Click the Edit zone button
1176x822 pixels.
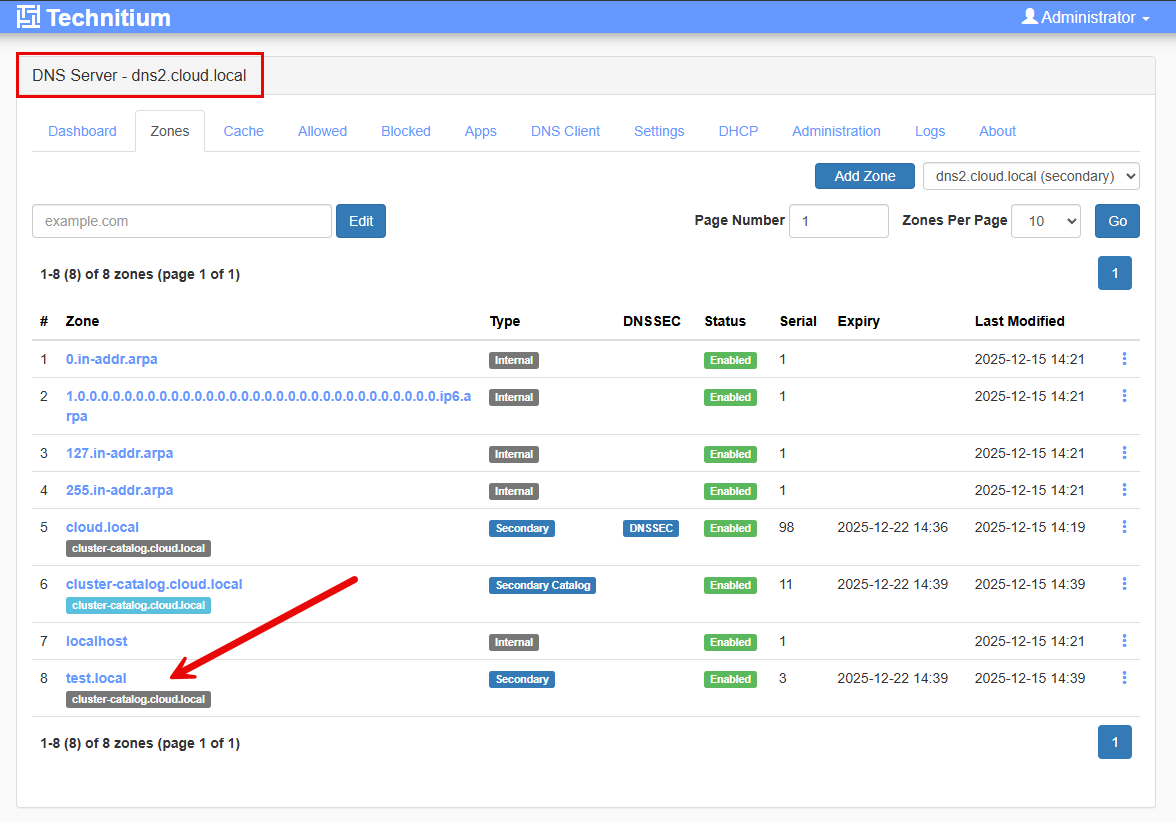coord(361,221)
